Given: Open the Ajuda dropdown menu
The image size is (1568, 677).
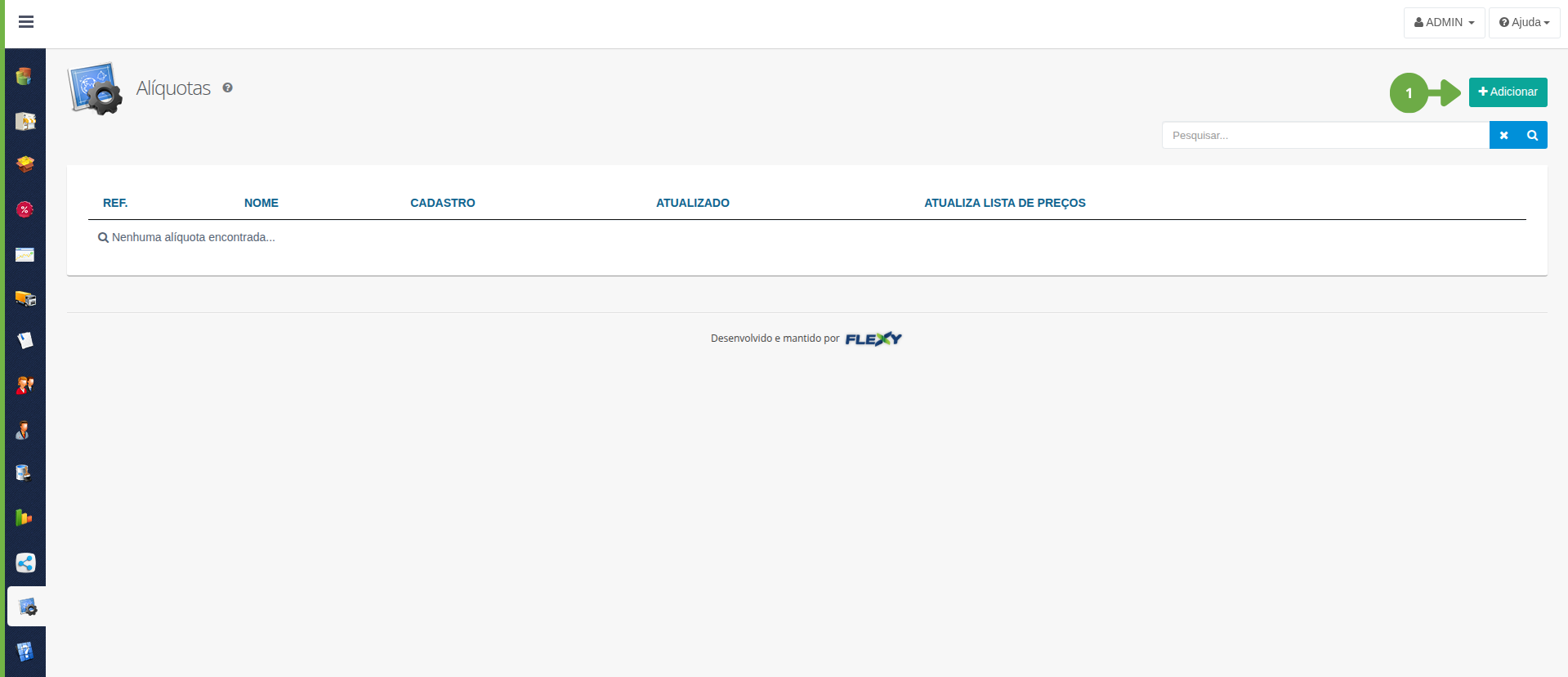Looking at the screenshot, I should pos(1524,23).
